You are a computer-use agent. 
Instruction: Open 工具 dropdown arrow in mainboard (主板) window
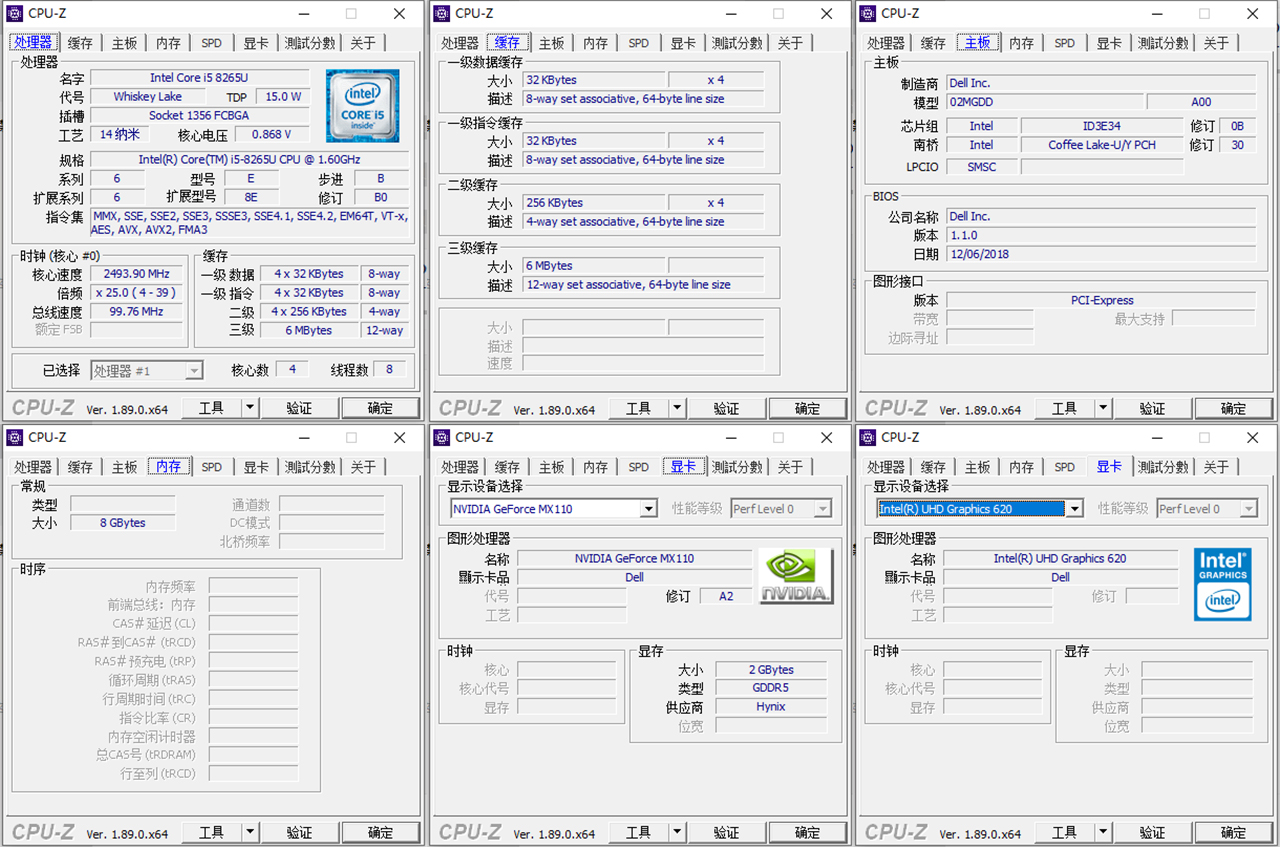tap(1103, 408)
